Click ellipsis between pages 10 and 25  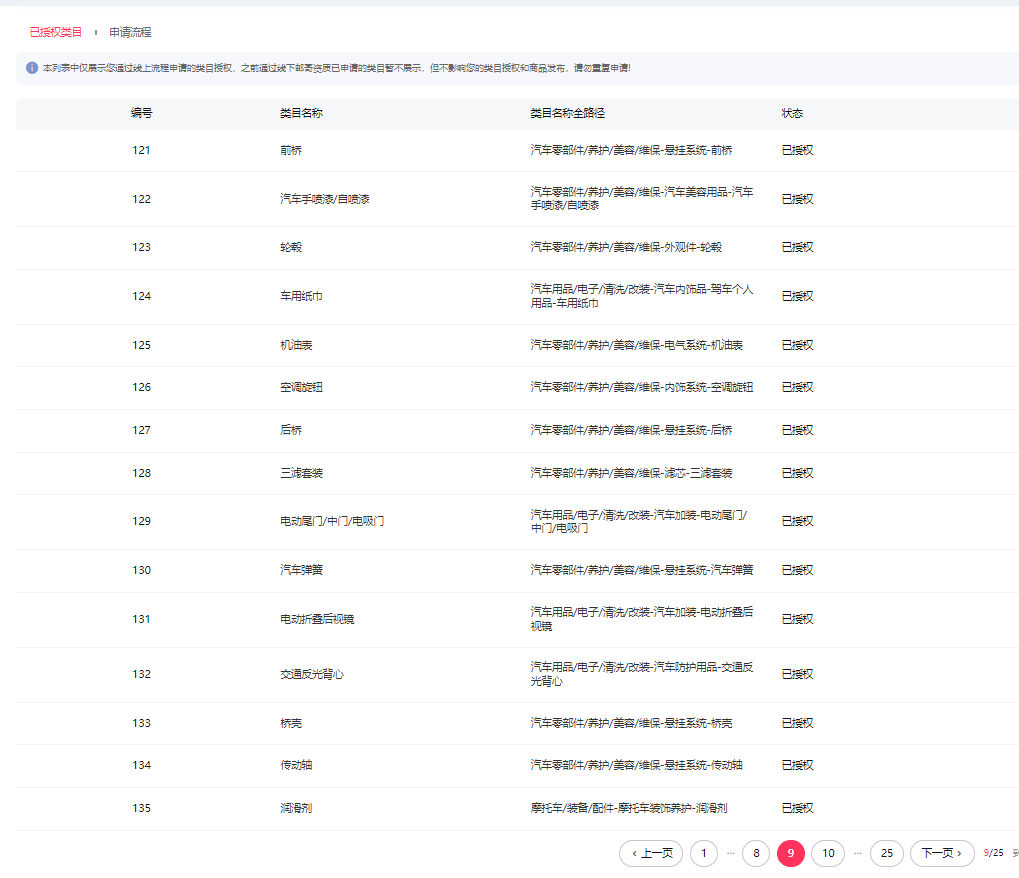click(858, 853)
